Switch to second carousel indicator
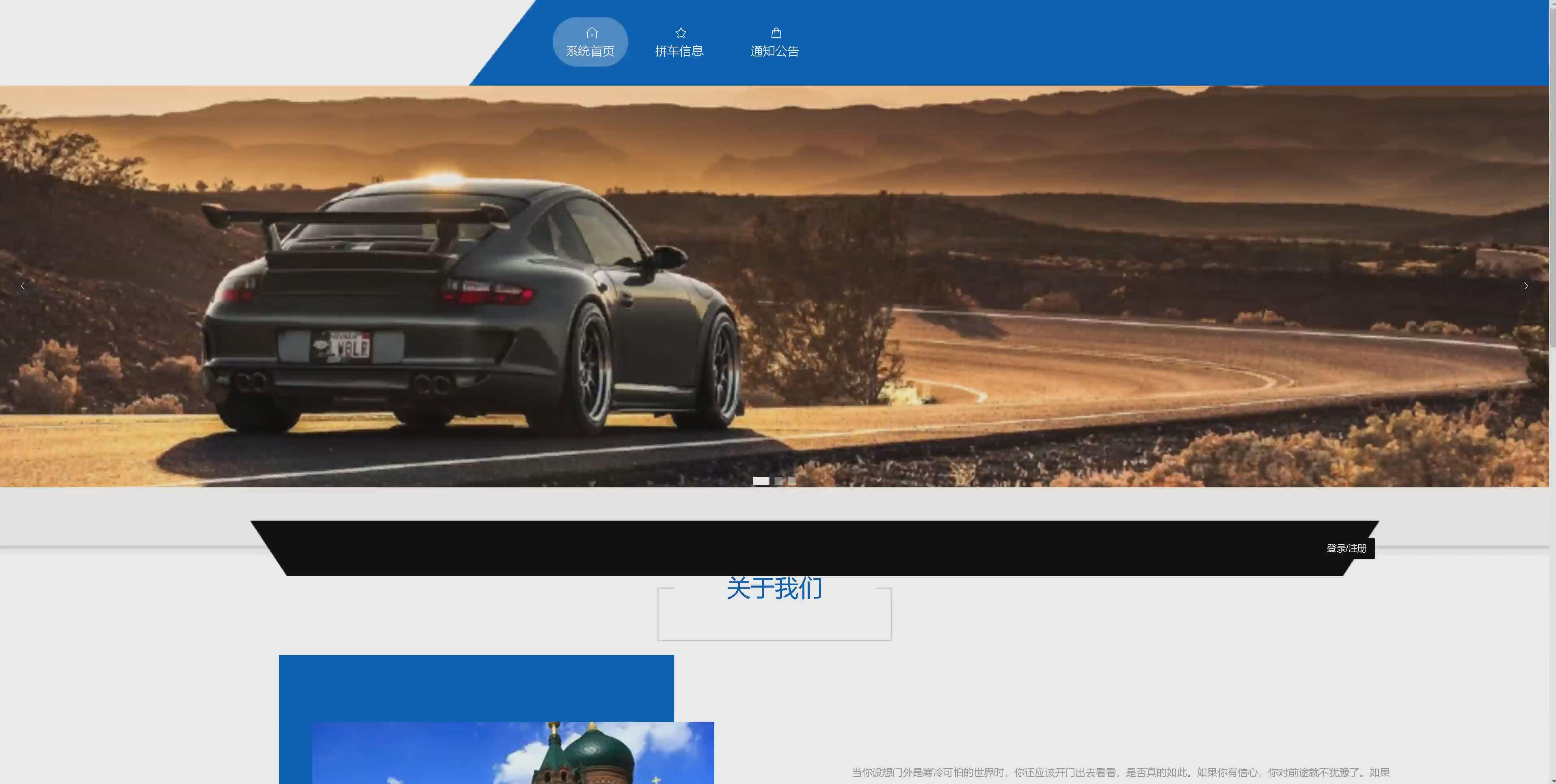 tap(778, 481)
